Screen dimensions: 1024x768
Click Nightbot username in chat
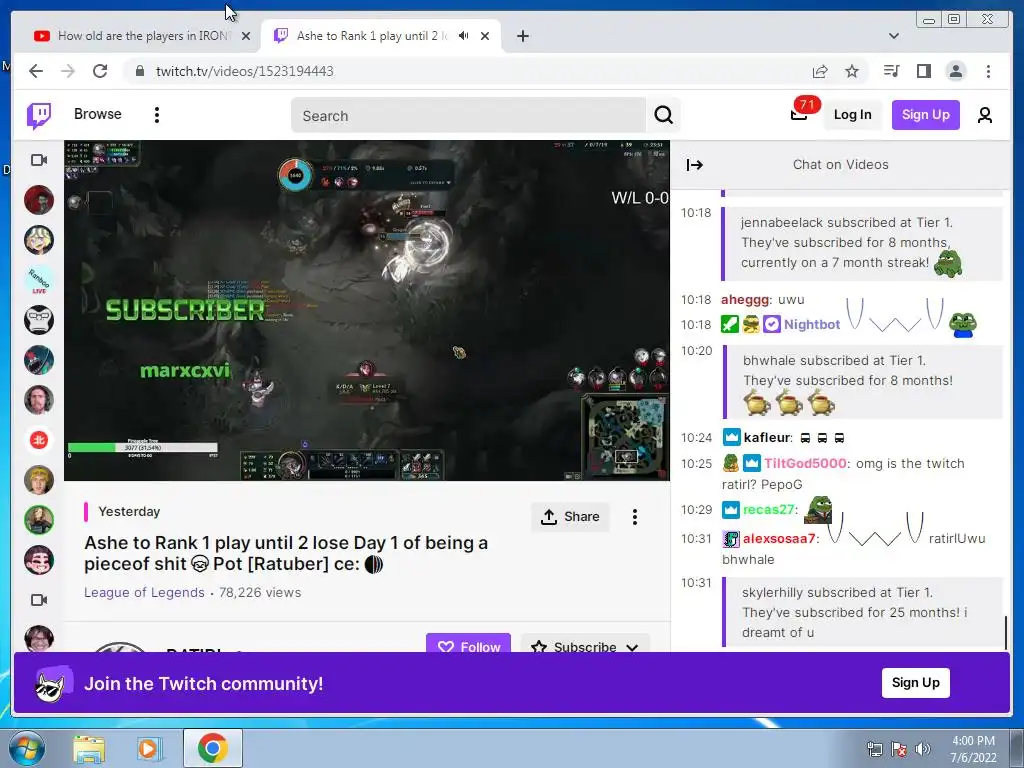click(812, 325)
